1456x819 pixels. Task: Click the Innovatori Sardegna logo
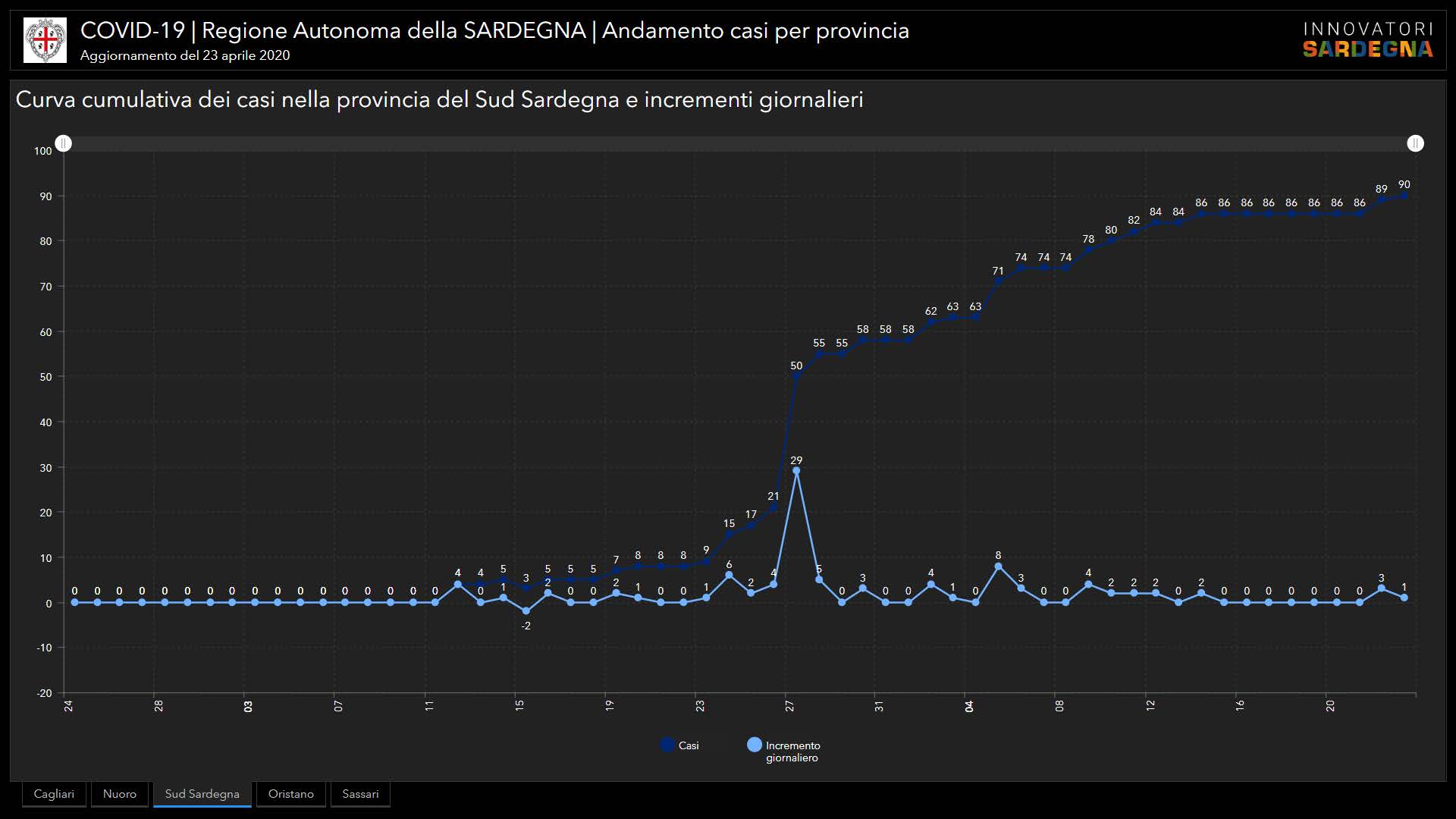coord(1367,40)
